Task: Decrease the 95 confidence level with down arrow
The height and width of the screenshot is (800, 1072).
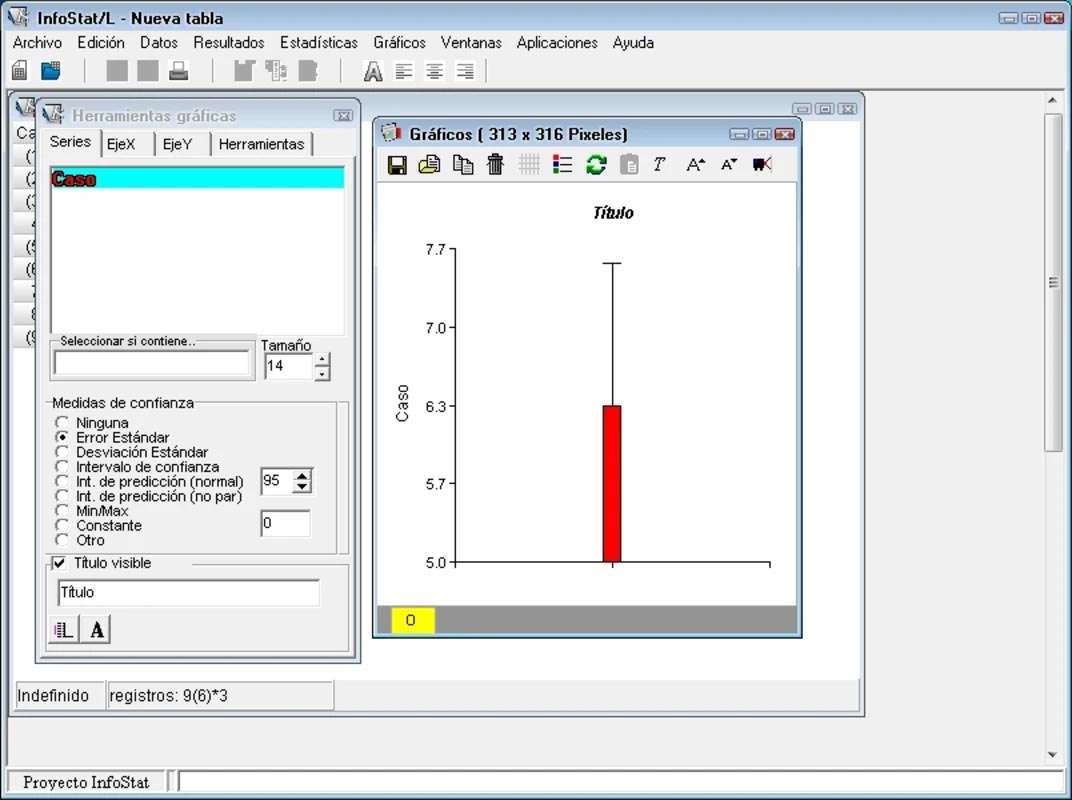Action: click(302, 487)
